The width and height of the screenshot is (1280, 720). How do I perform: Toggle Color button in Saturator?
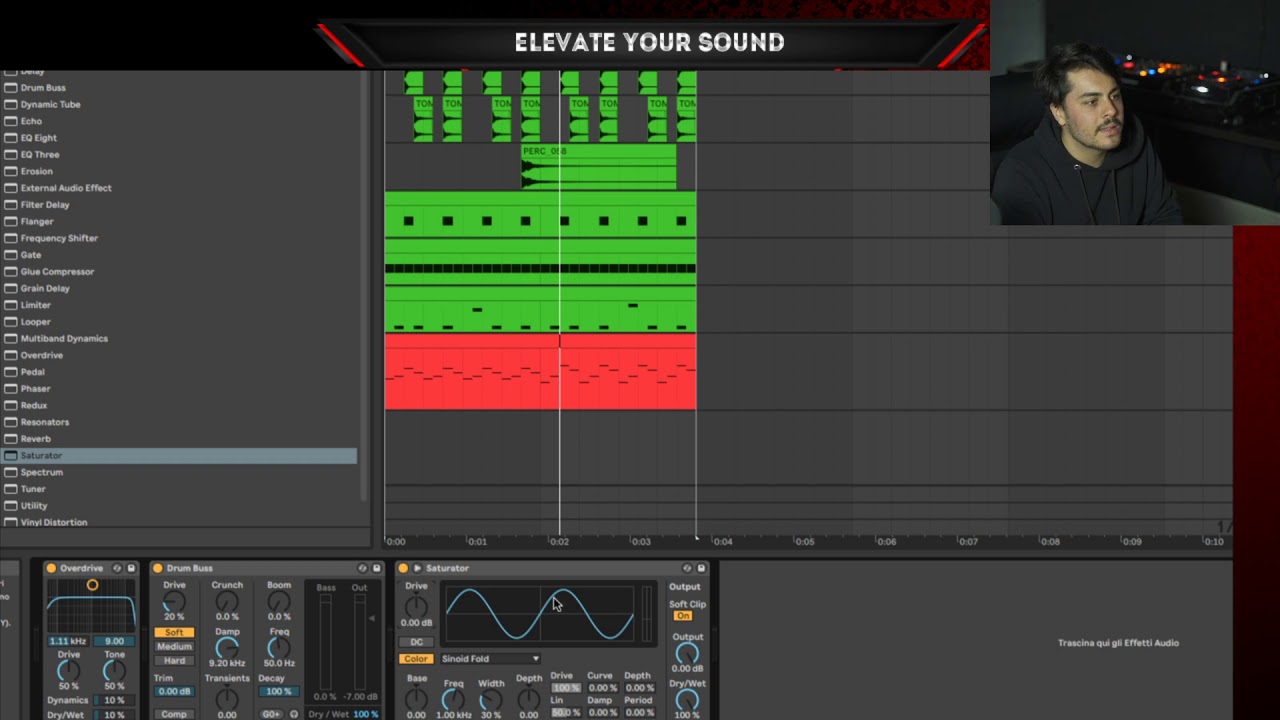[x=417, y=659]
